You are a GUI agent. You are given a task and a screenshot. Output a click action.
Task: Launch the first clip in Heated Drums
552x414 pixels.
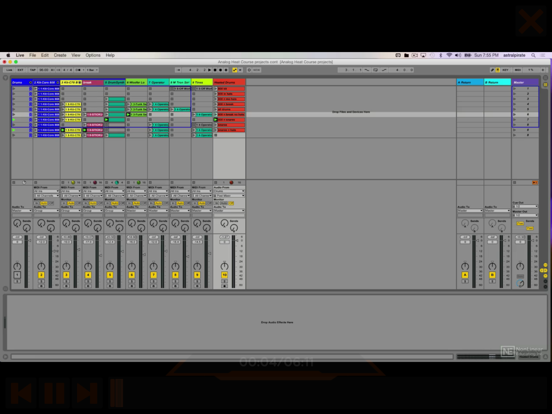216,89
